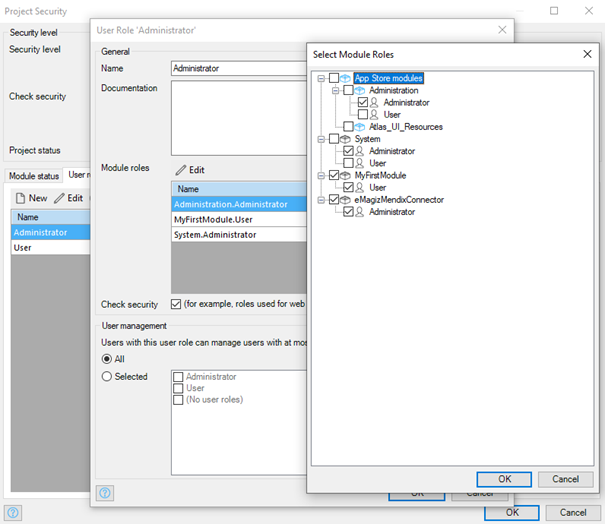Confirm with OK in Select Module Roles
This screenshot has height=524, width=605.
click(x=504, y=479)
